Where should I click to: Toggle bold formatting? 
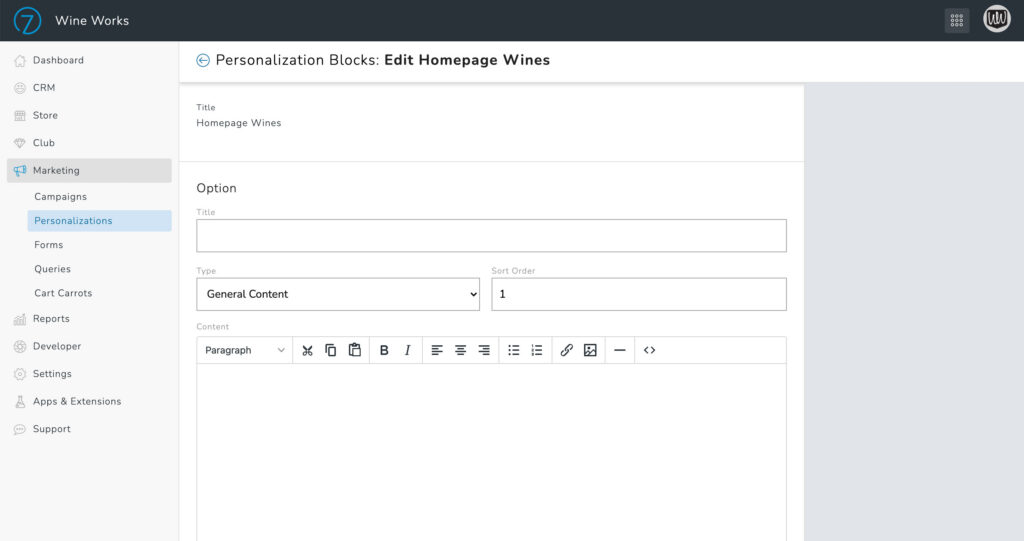pyautogui.click(x=384, y=350)
